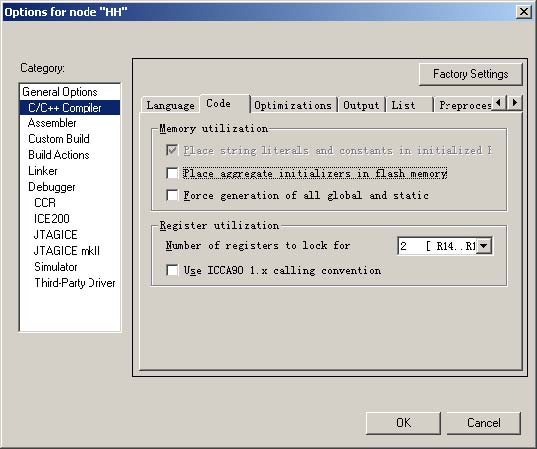Switch to the Language tab
Image resolution: width=537 pixels, height=449 pixels.
tap(170, 105)
